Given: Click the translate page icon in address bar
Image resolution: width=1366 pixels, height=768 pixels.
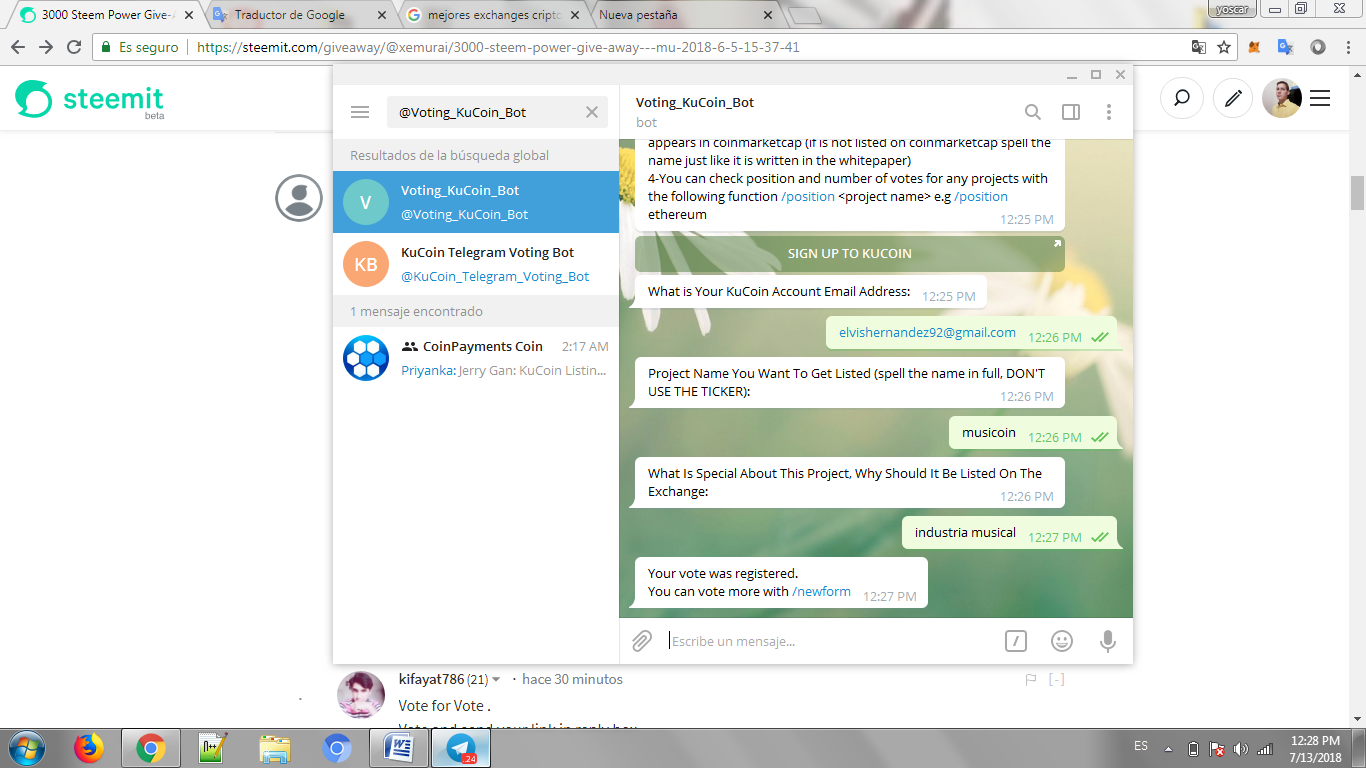Looking at the screenshot, I should pyautogui.click(x=1198, y=47).
